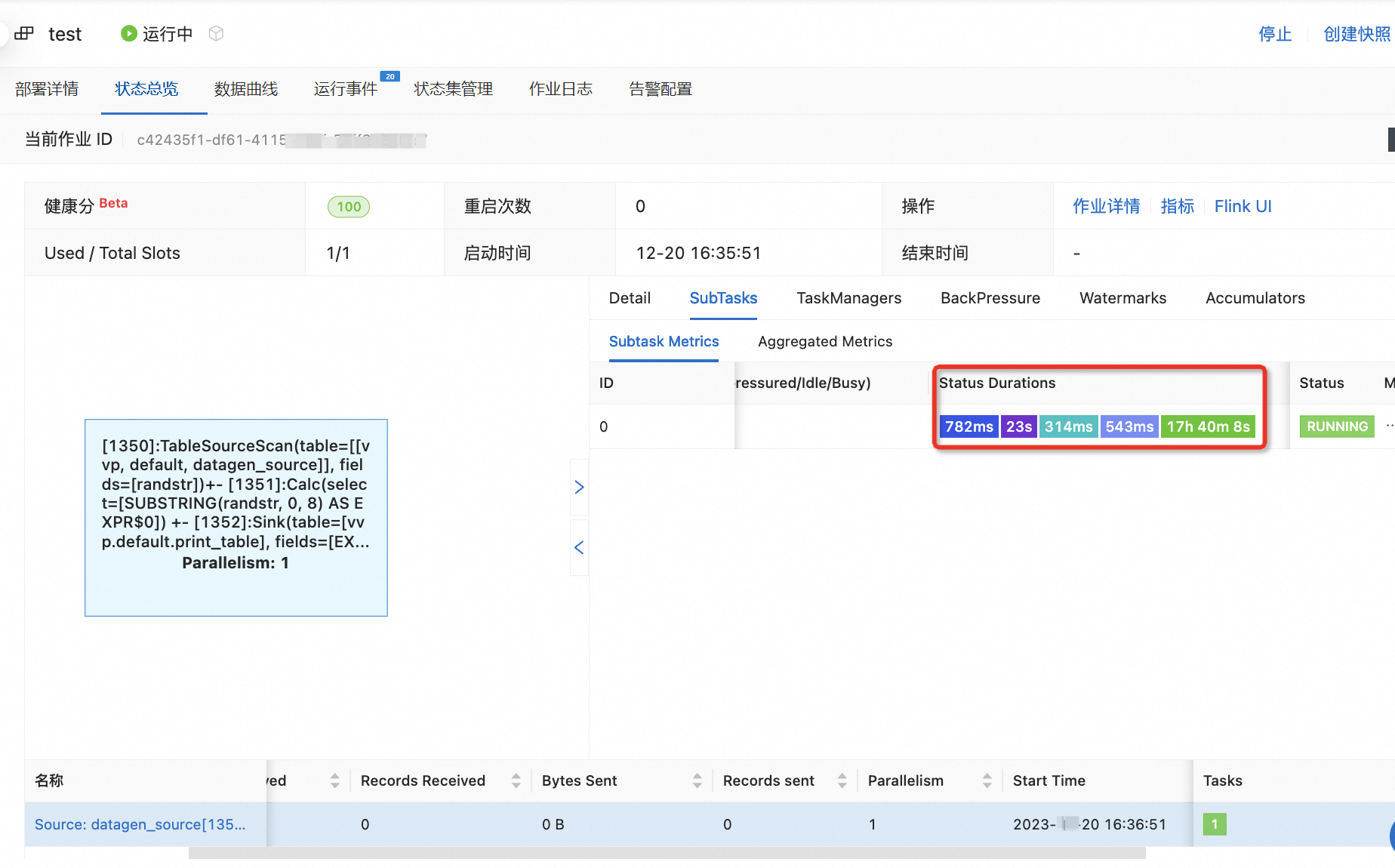The image size is (1395, 868).
Task: Click the green tasks count badge 1
Action: coord(1215,824)
